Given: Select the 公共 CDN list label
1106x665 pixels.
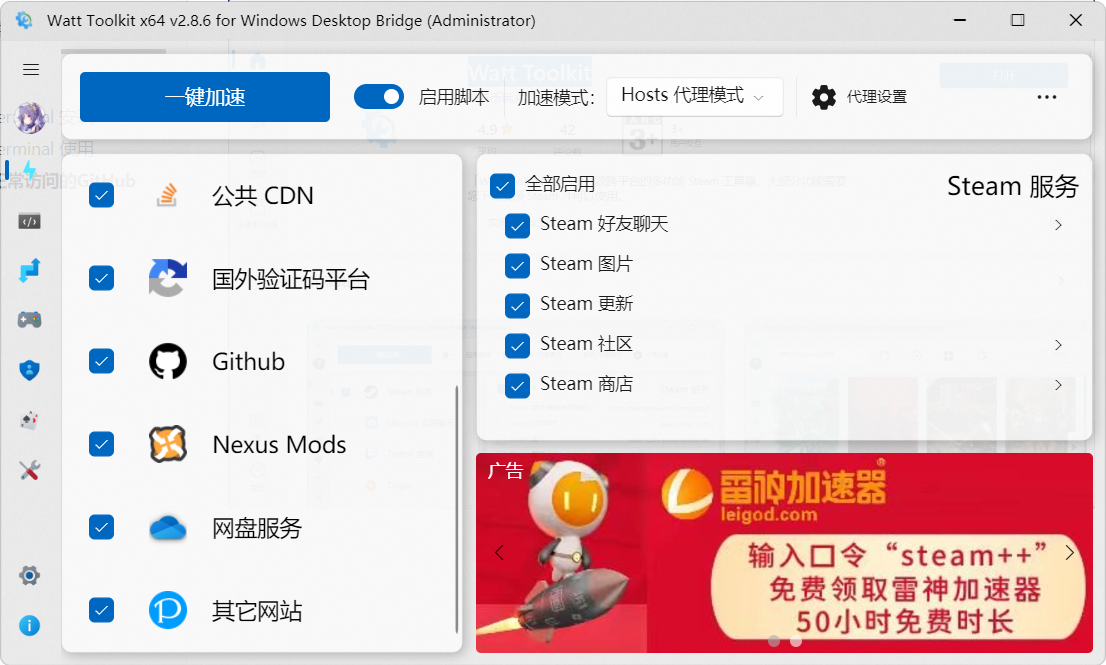Looking at the screenshot, I should pos(263,195).
